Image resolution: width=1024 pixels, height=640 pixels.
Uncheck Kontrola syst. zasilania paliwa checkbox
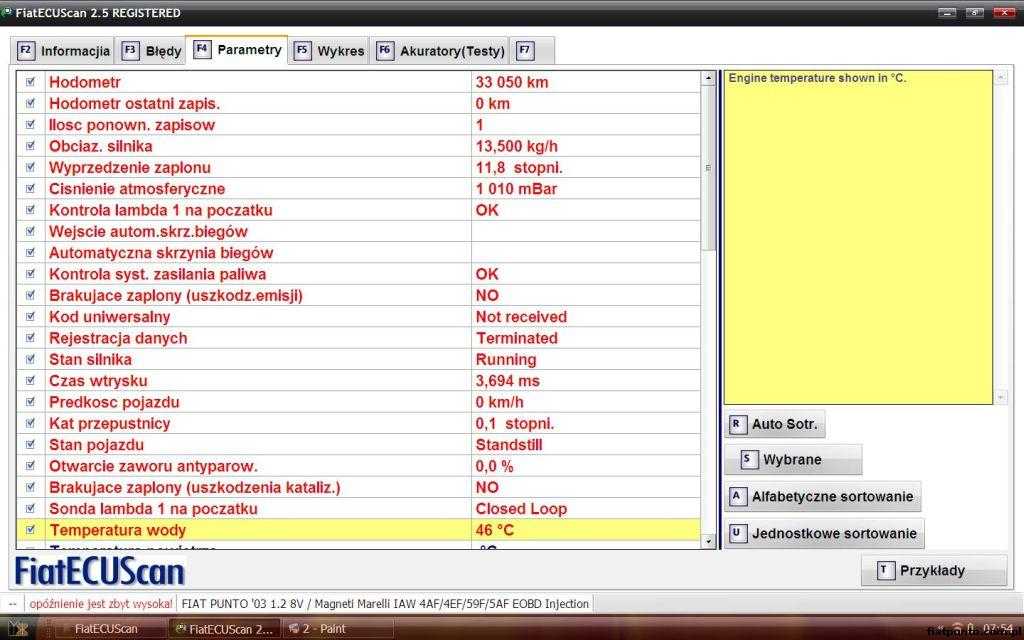(x=30, y=274)
